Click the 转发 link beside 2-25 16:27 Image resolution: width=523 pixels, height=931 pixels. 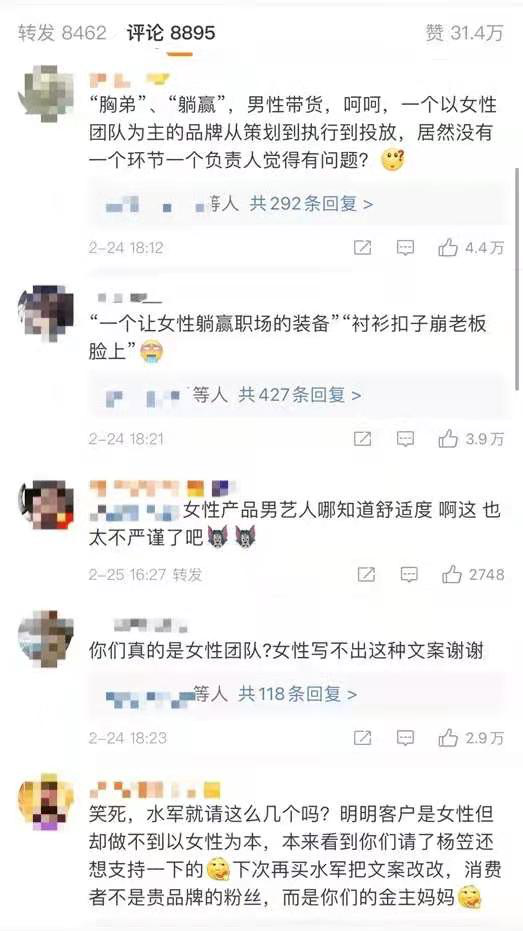[x=187, y=574]
